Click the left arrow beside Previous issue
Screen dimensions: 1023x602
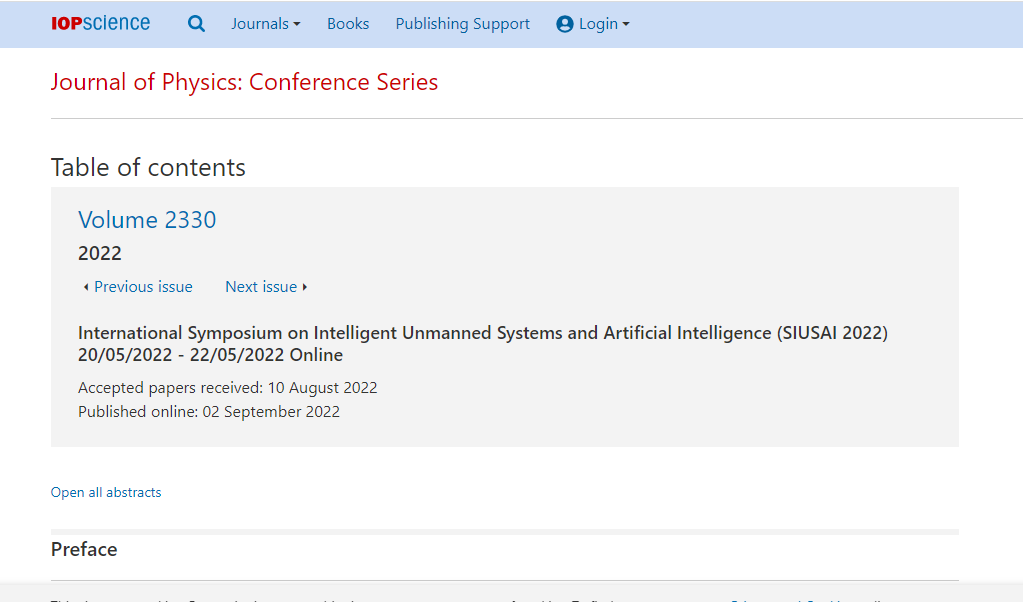85,287
